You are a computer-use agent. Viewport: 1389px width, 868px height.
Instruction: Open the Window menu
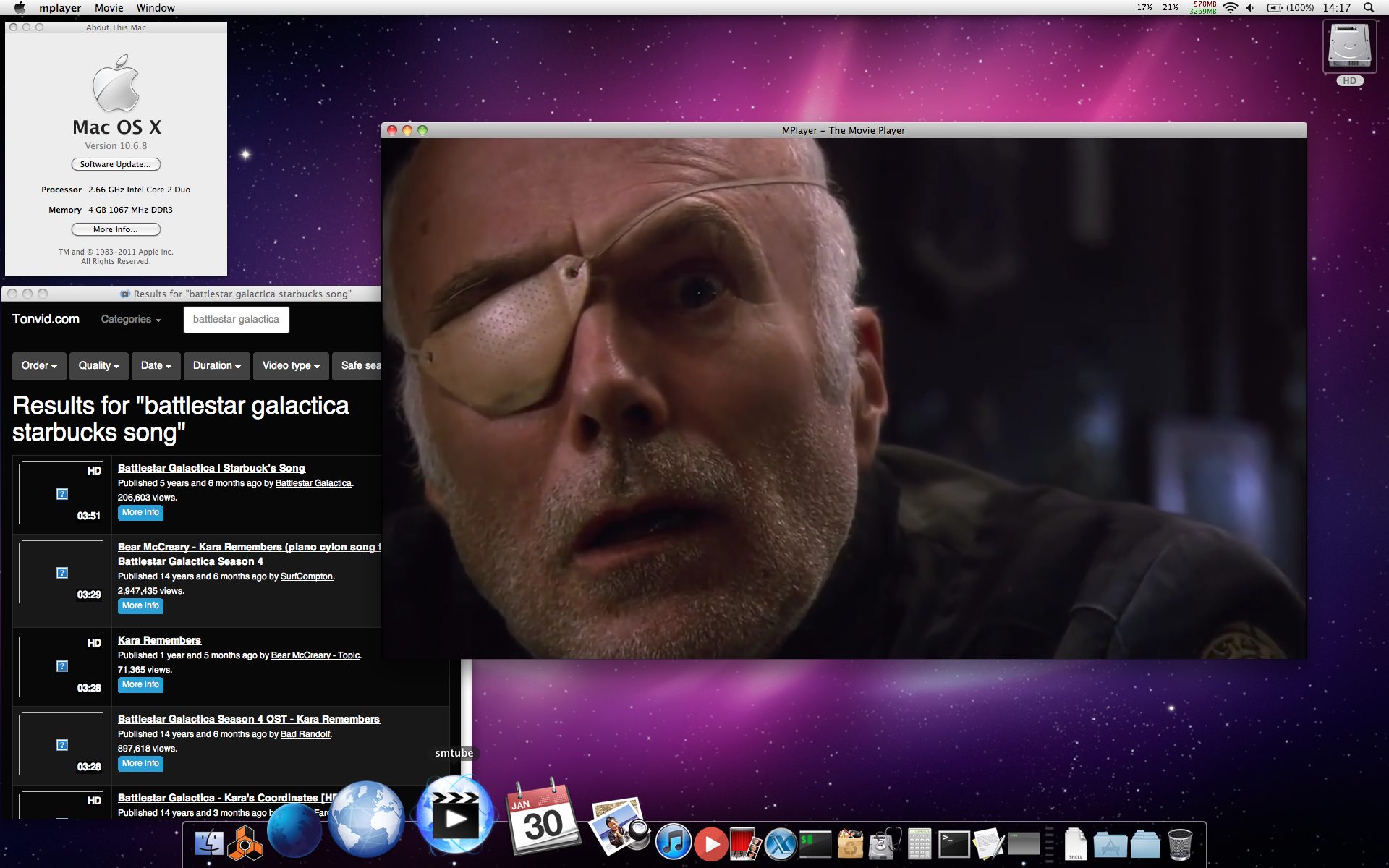[x=156, y=8]
